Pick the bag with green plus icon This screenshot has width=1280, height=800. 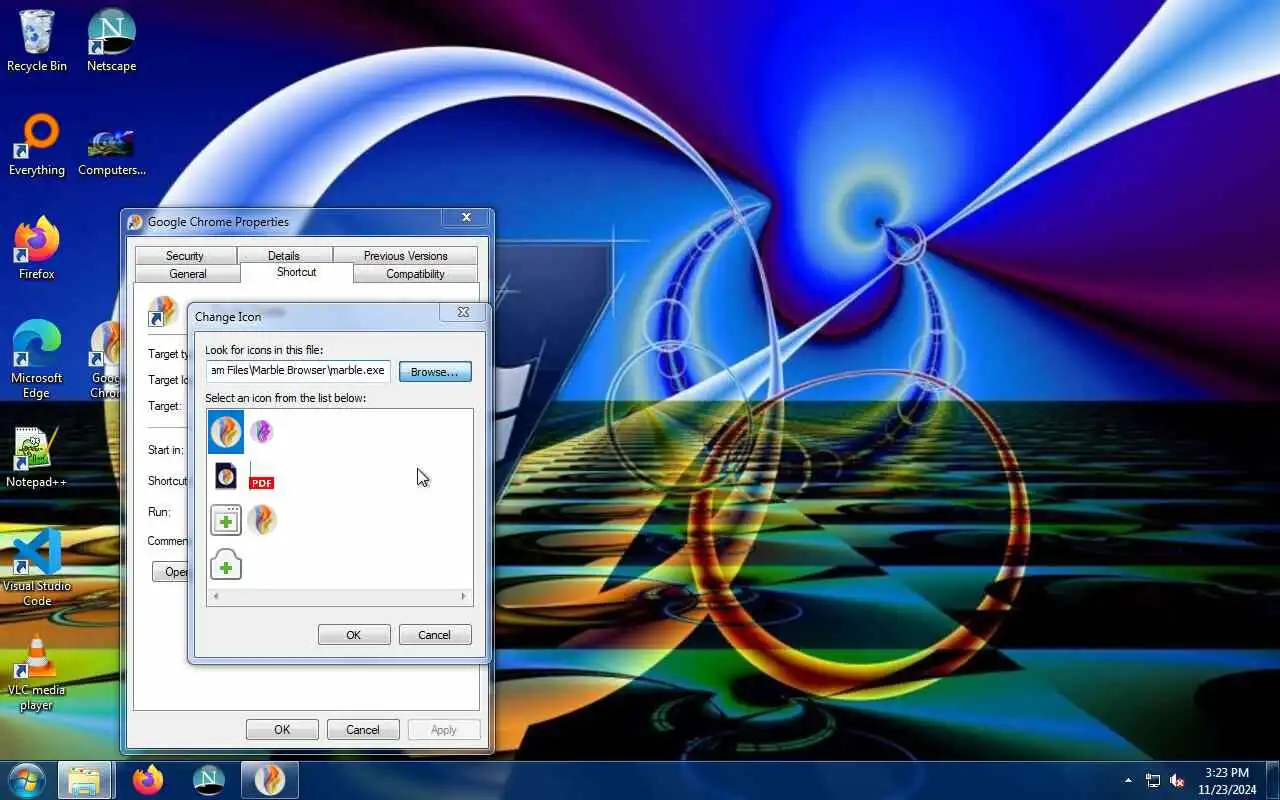click(226, 564)
